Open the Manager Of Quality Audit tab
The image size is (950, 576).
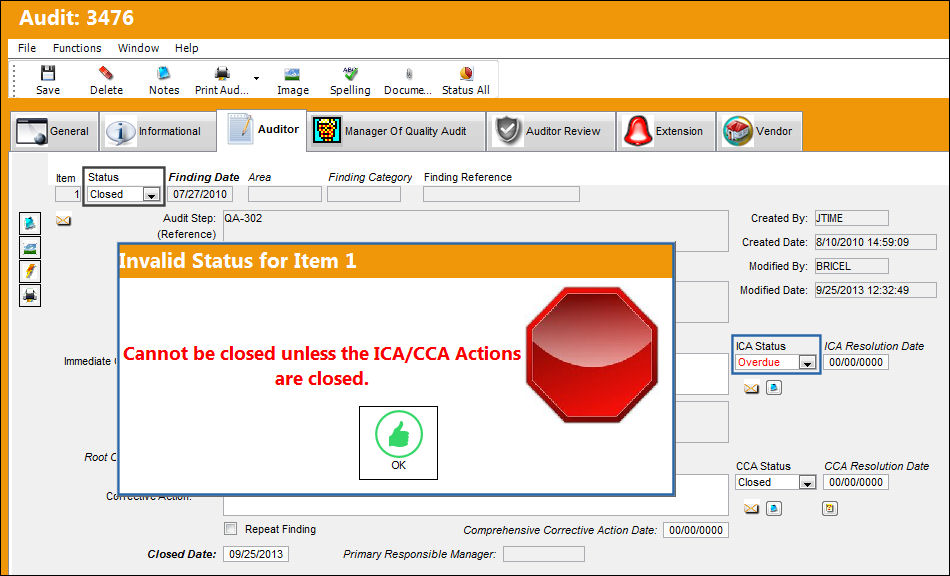396,131
